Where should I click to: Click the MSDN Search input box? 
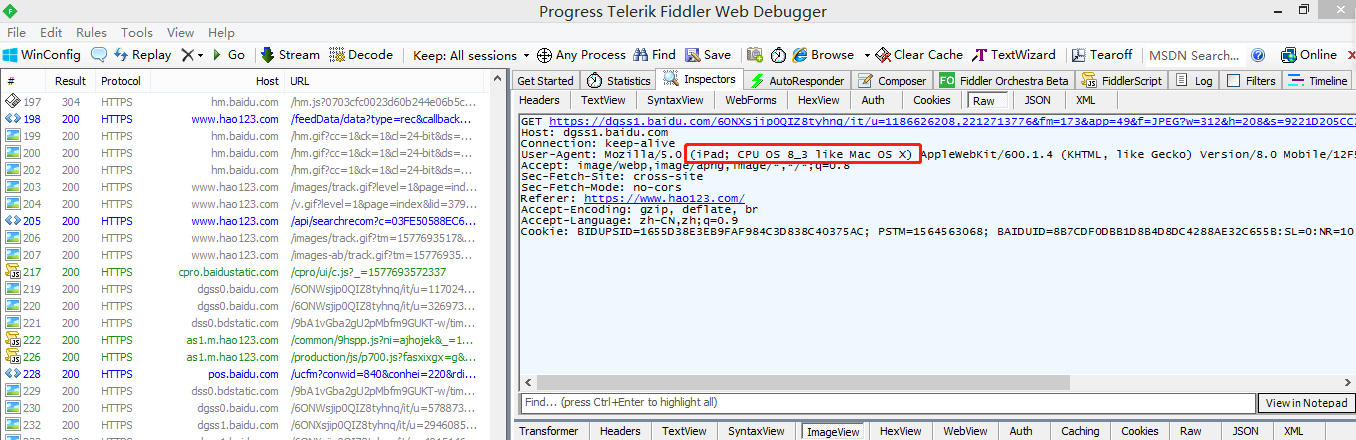pyautogui.click(x=1193, y=55)
